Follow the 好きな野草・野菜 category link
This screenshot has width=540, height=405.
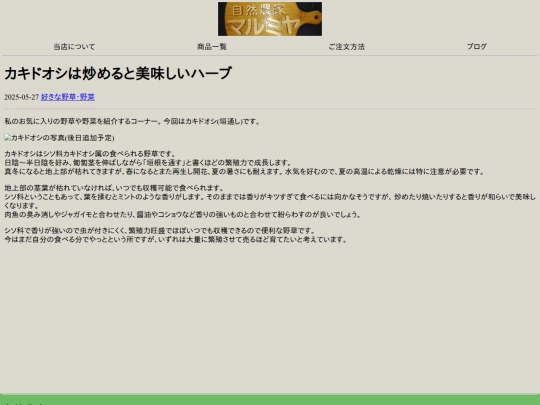click(68, 97)
